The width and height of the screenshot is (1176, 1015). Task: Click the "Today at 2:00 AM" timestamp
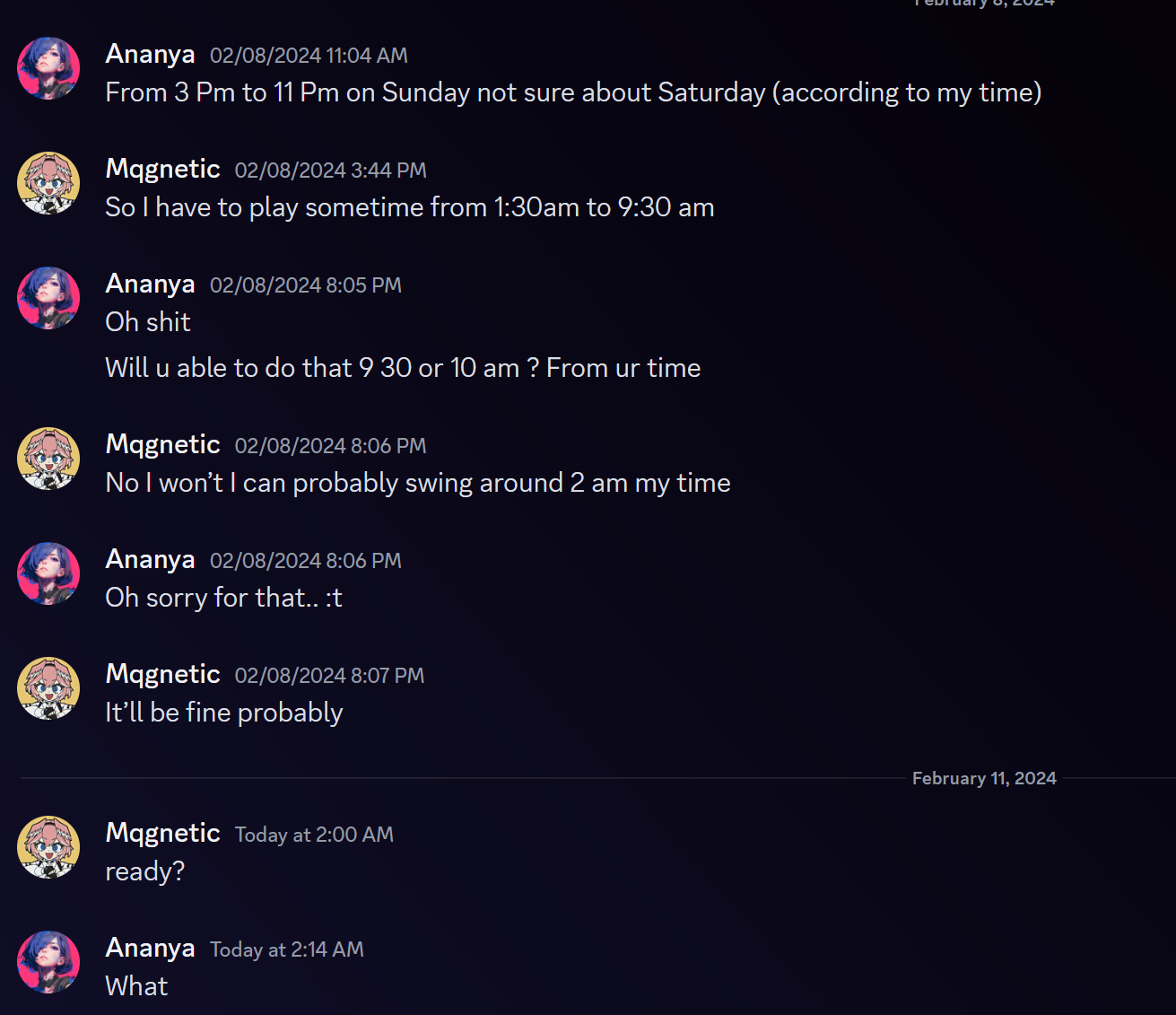point(314,835)
